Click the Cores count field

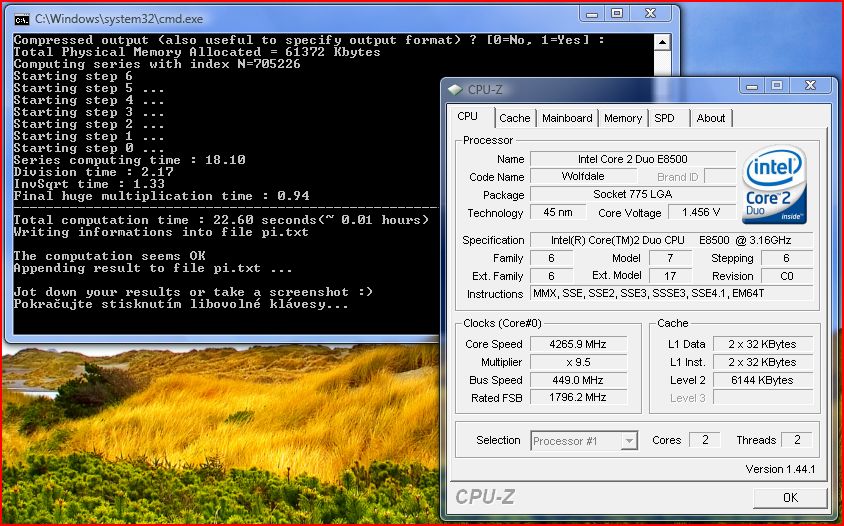coord(704,440)
